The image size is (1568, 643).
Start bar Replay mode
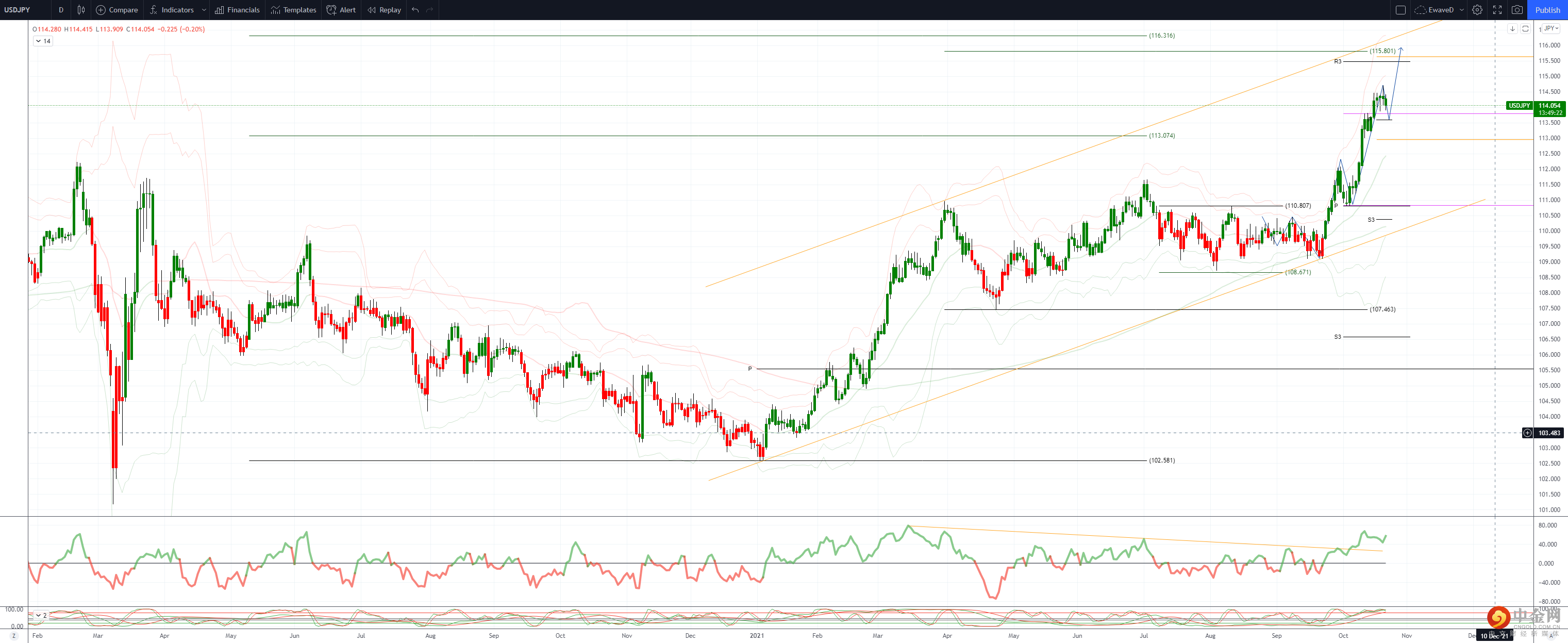point(384,10)
